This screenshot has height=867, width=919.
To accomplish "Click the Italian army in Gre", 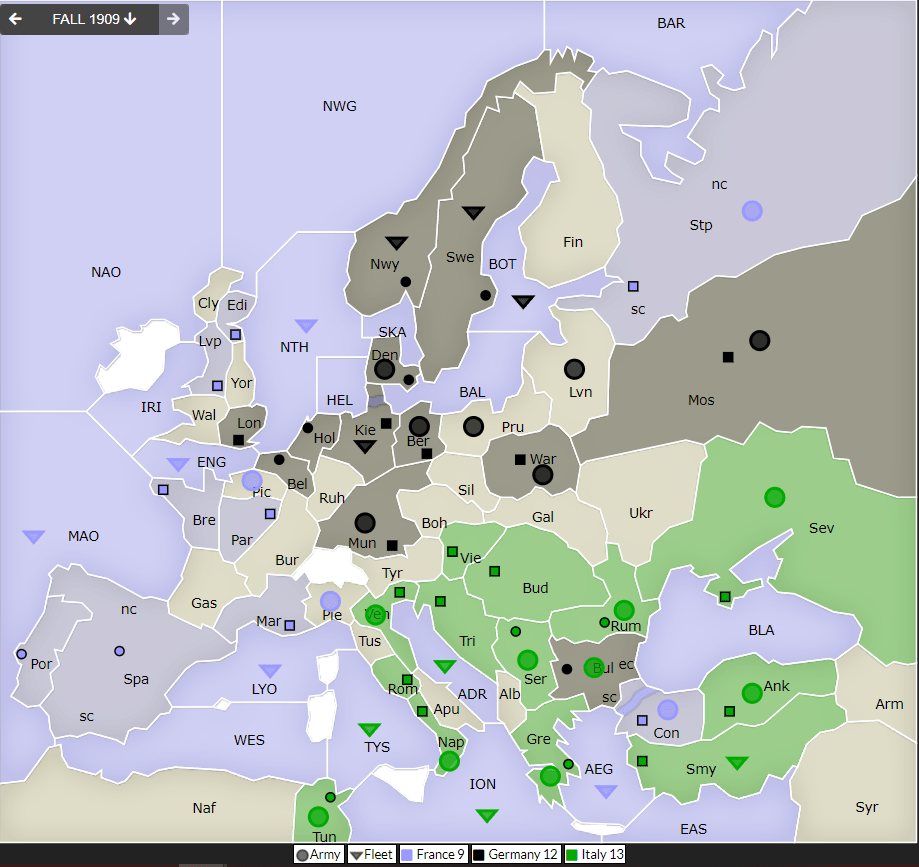I will click(550, 776).
